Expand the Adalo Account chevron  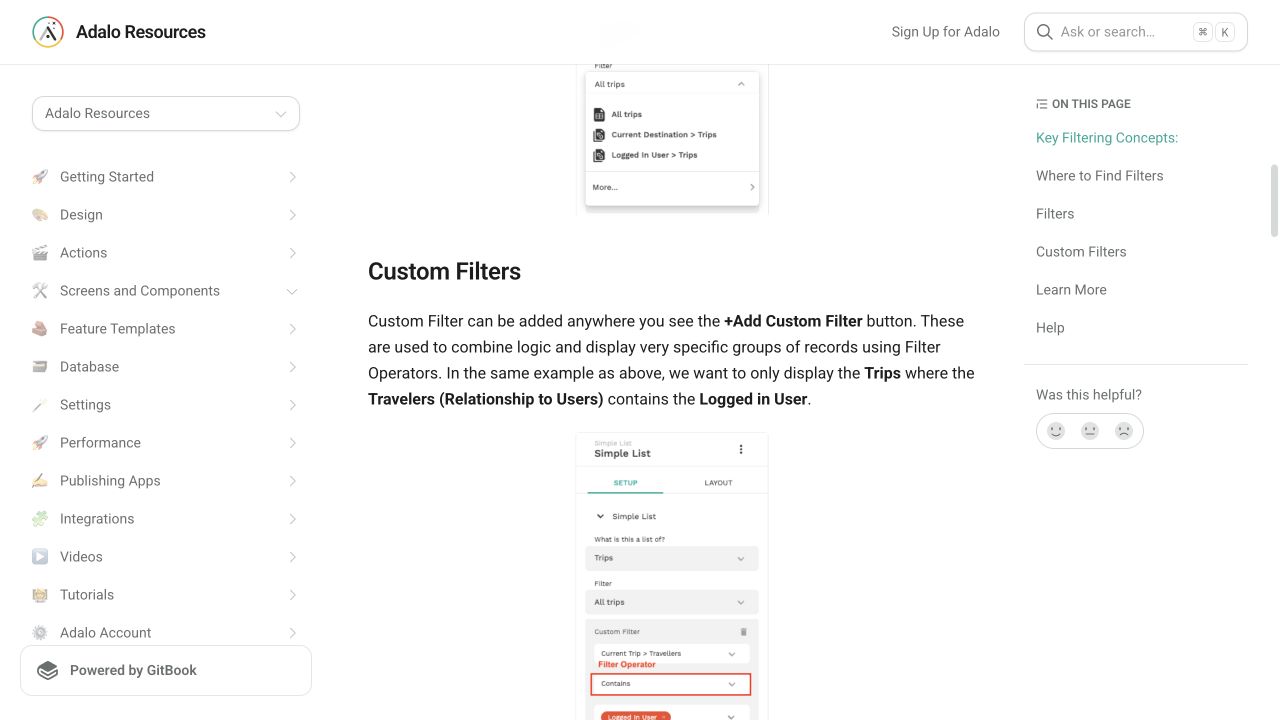click(292, 633)
